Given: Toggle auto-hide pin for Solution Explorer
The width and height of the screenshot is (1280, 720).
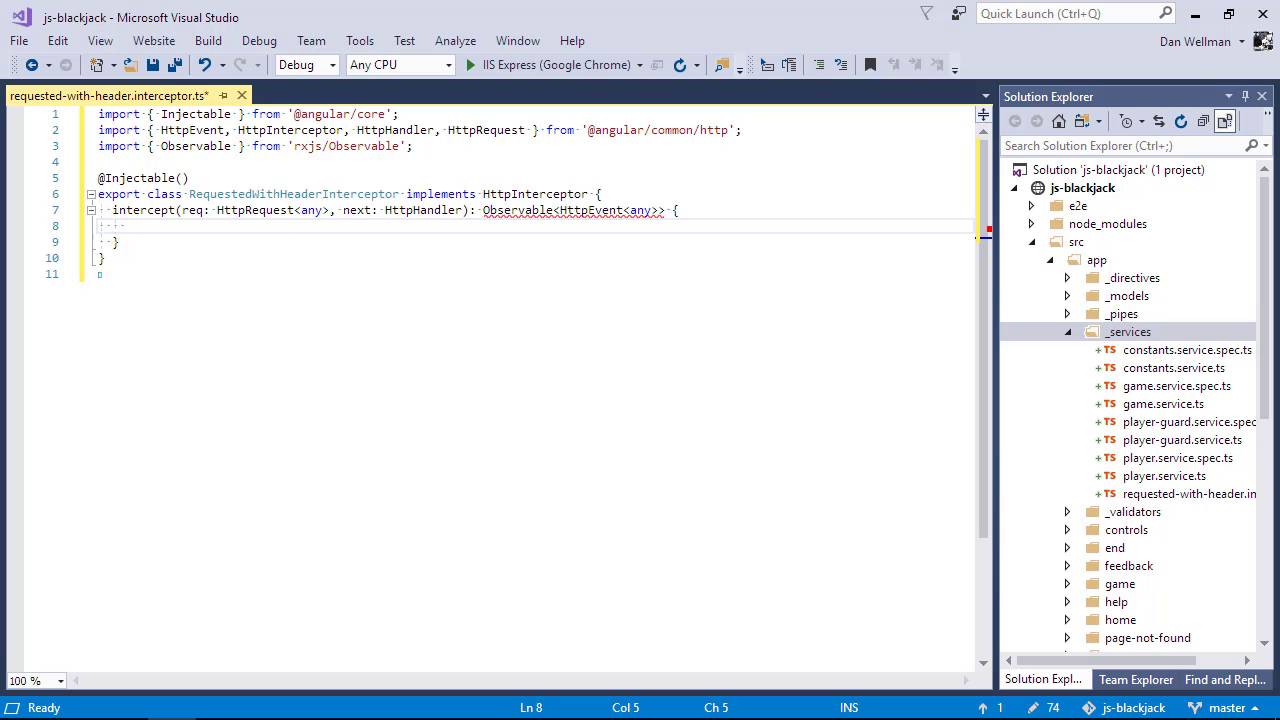Looking at the screenshot, I should 1245,96.
